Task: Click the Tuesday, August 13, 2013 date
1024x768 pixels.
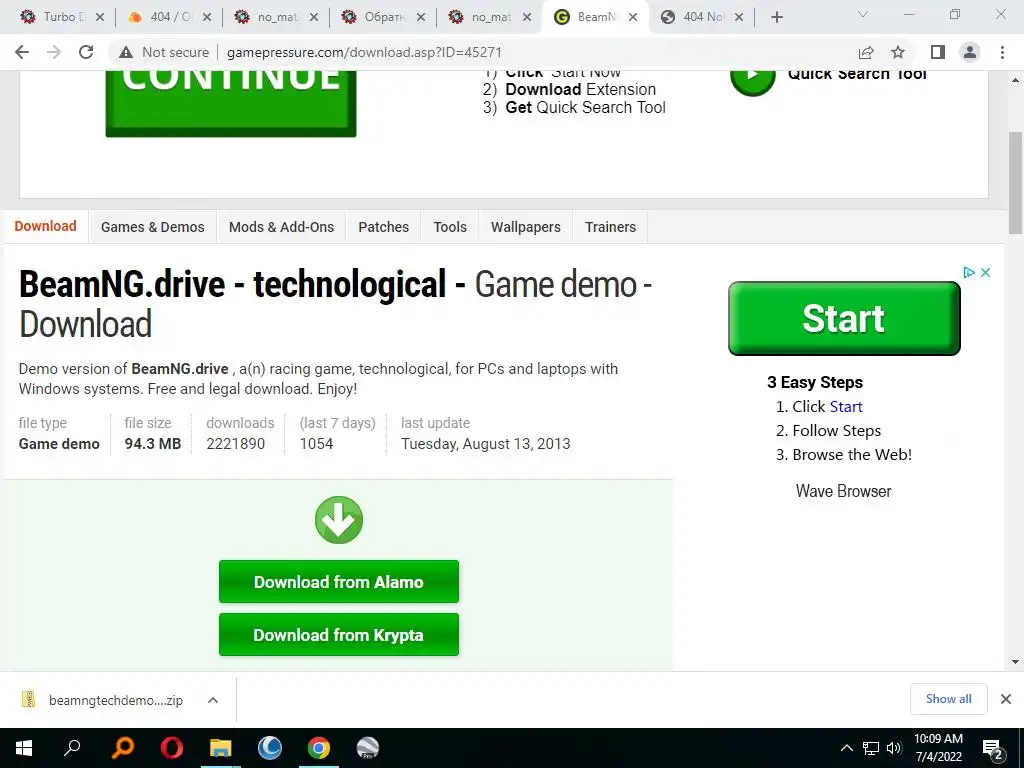Action: (x=486, y=443)
